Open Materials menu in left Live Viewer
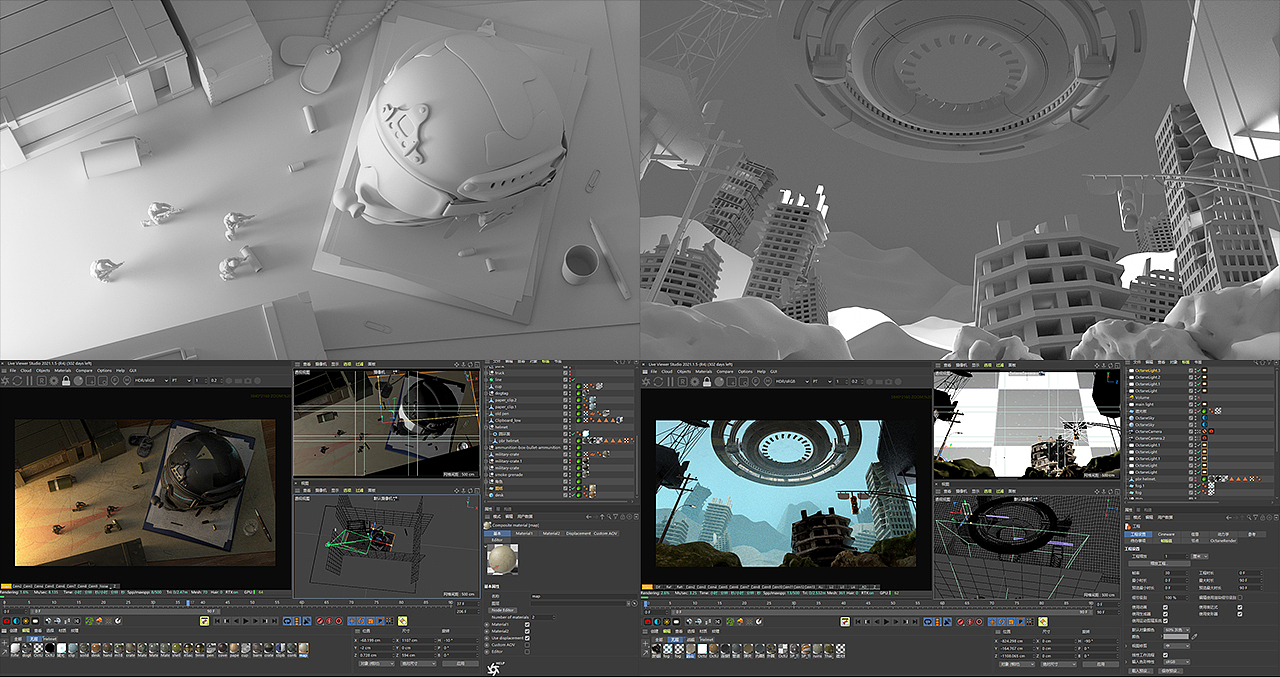Viewport: 1280px width, 677px height. pos(63,371)
